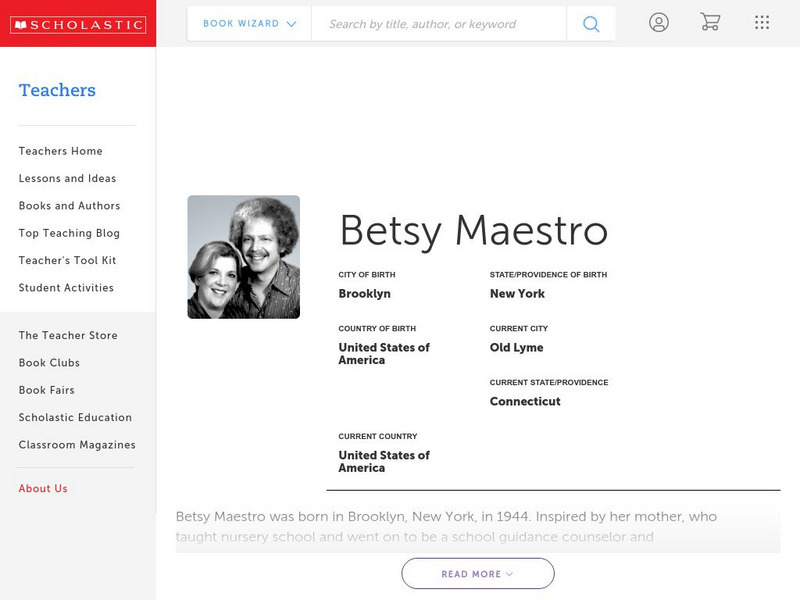
Task: Visit The Teacher Store
Action: click(x=67, y=335)
